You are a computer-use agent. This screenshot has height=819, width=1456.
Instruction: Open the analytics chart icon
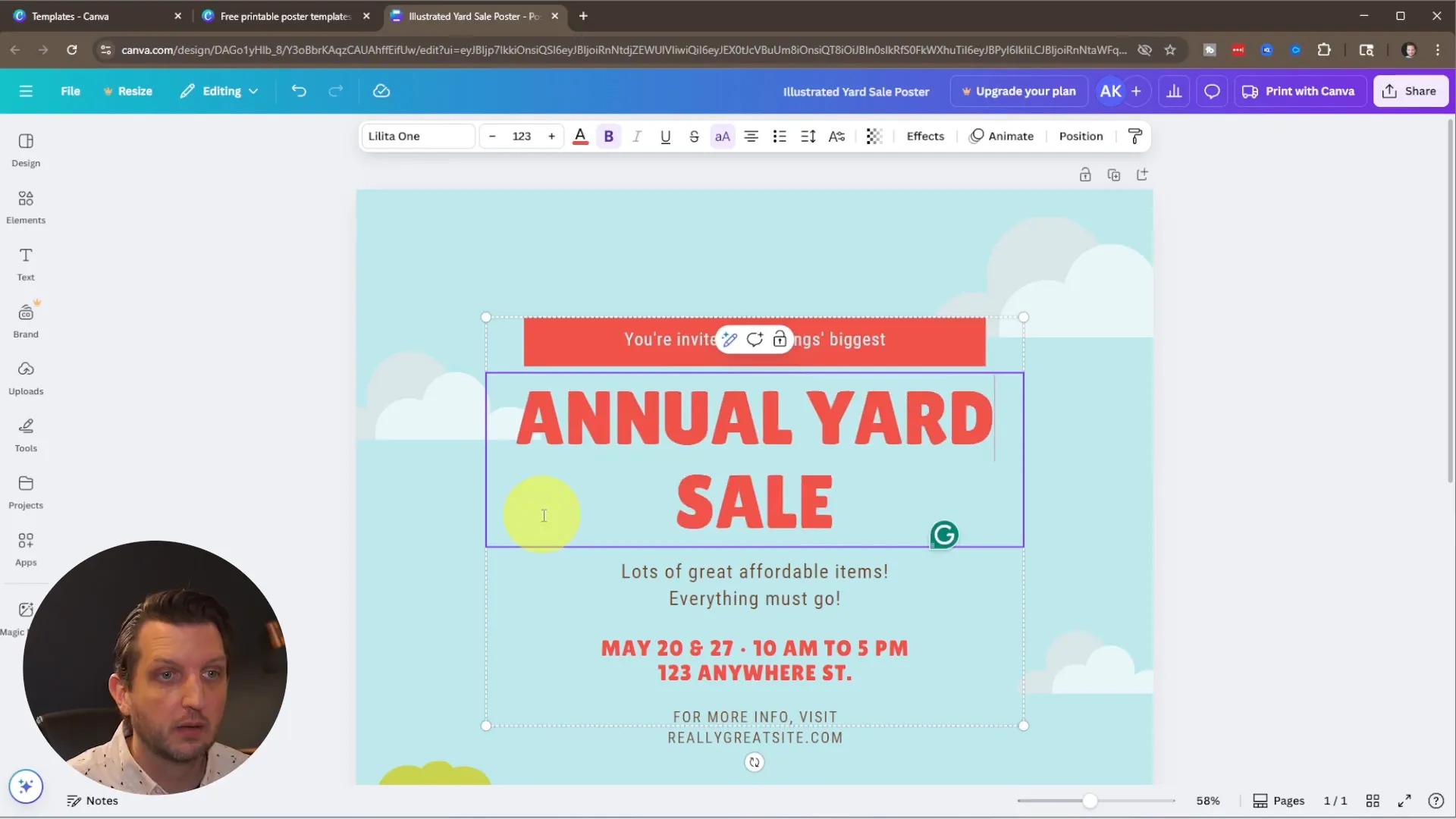tap(1174, 91)
